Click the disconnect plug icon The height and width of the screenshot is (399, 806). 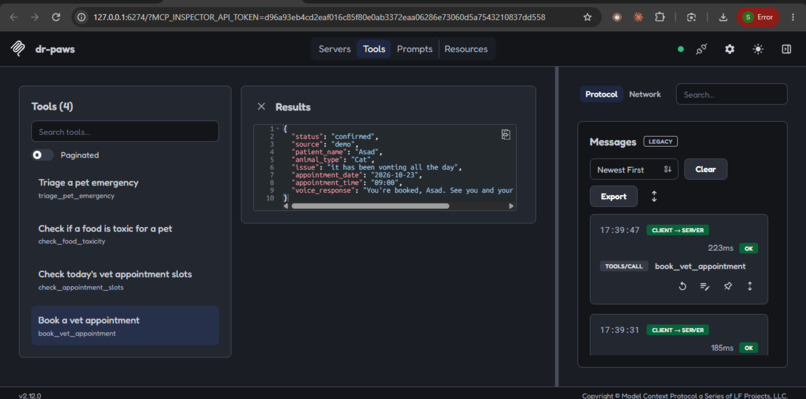tap(702, 49)
